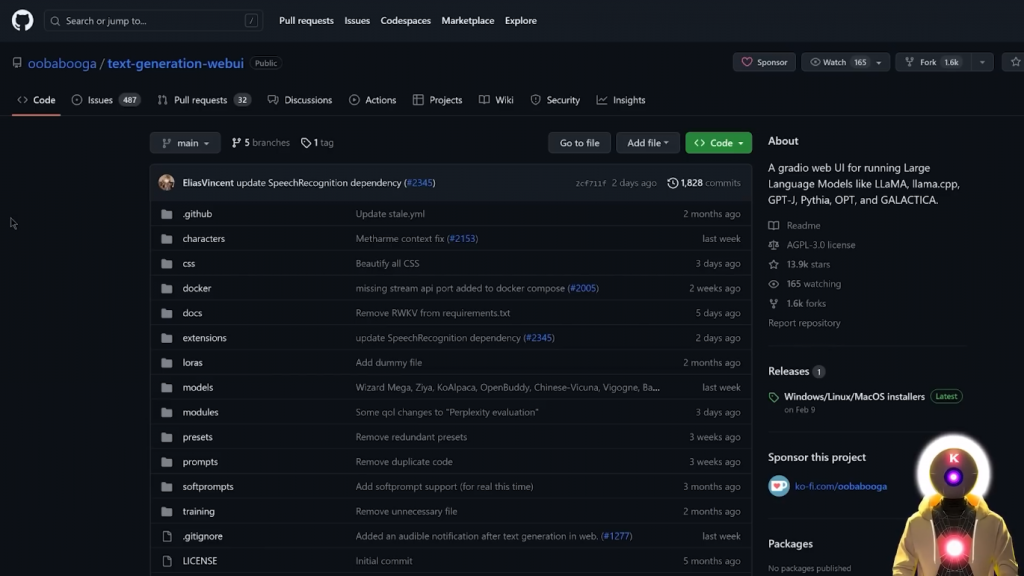
Task: Expand the Add file dropdown
Action: pyautogui.click(x=648, y=142)
